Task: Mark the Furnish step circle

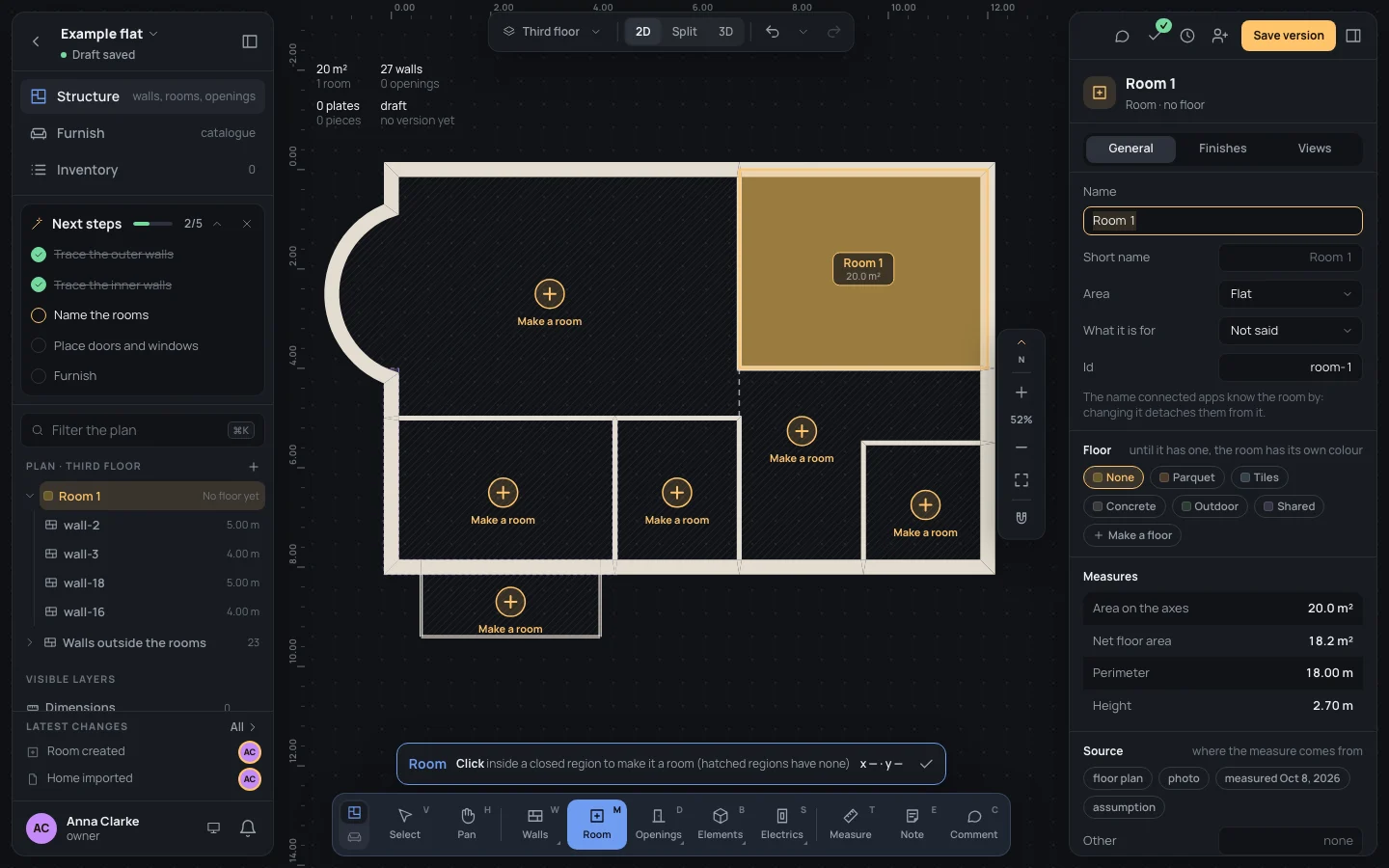Action: pyautogui.click(x=39, y=376)
